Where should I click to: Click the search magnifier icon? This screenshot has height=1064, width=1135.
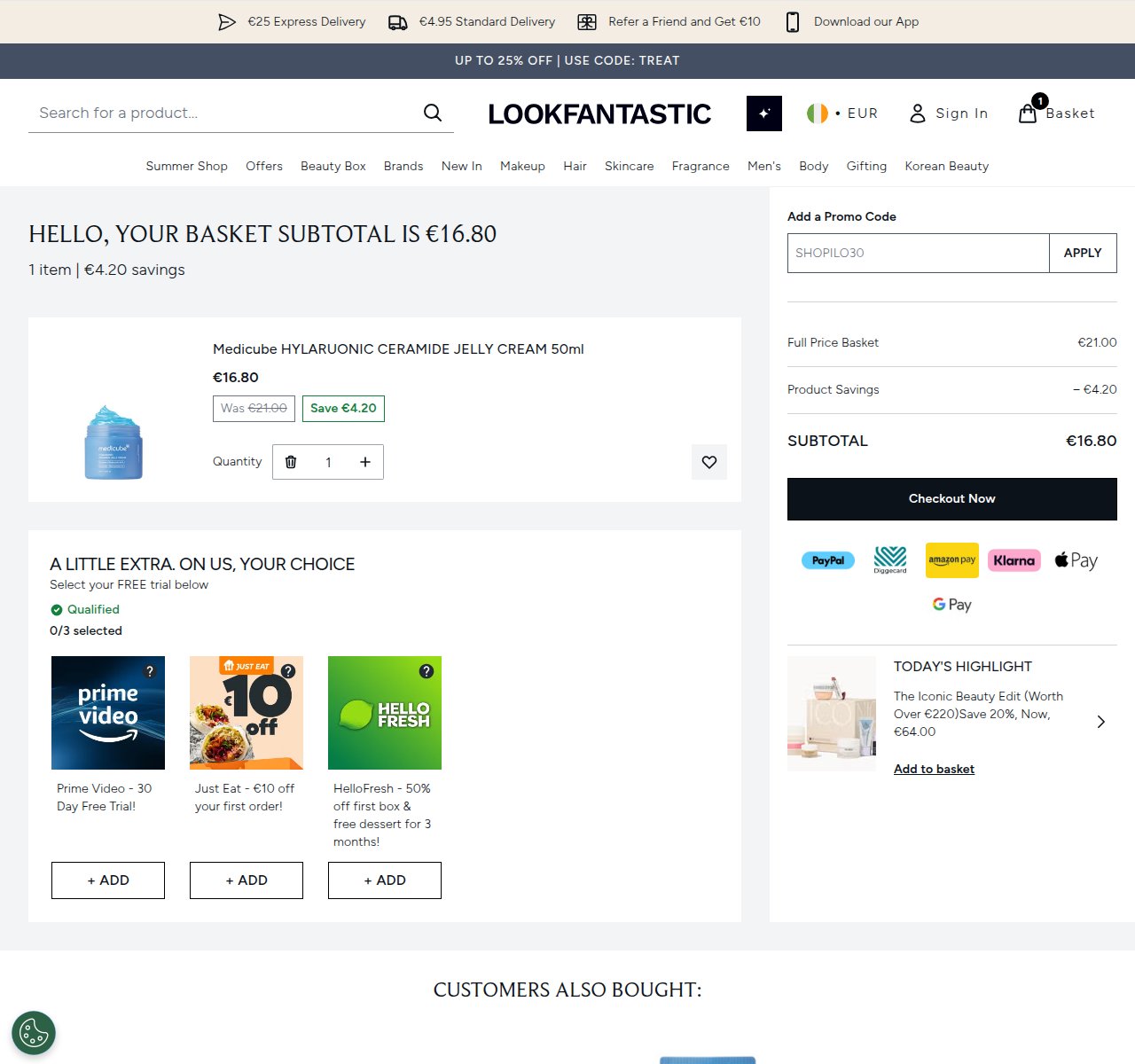point(433,113)
